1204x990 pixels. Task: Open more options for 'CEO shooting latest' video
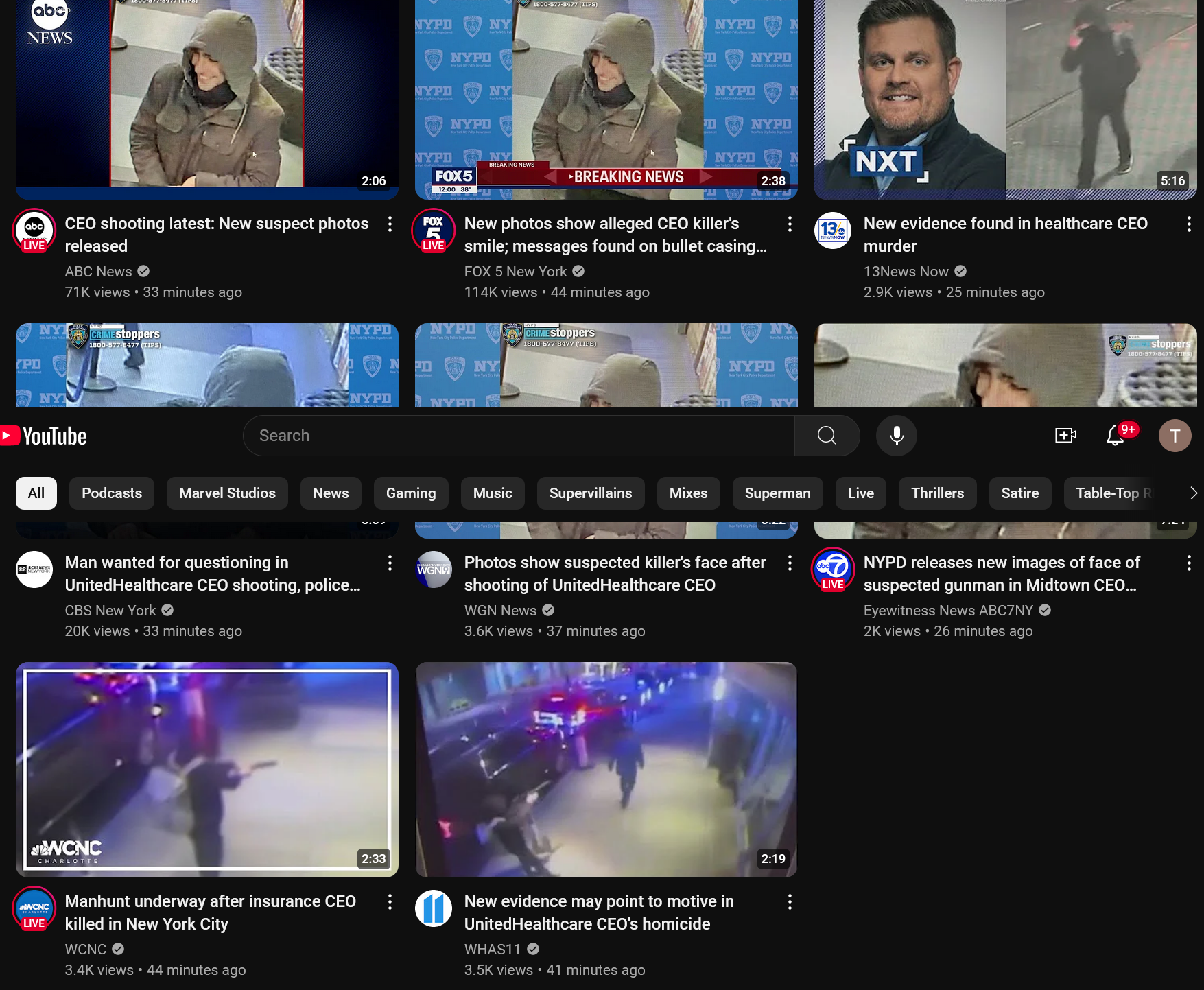pyautogui.click(x=390, y=224)
